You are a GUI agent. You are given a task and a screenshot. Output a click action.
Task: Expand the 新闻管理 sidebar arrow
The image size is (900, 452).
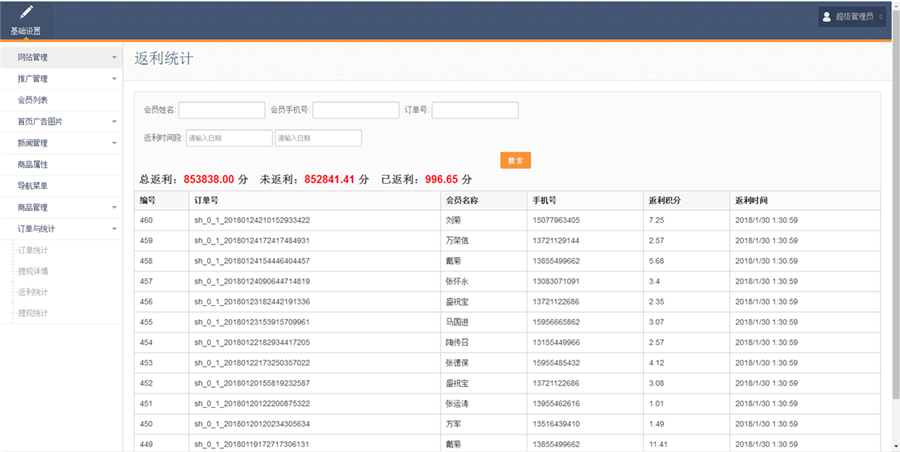click(114, 143)
